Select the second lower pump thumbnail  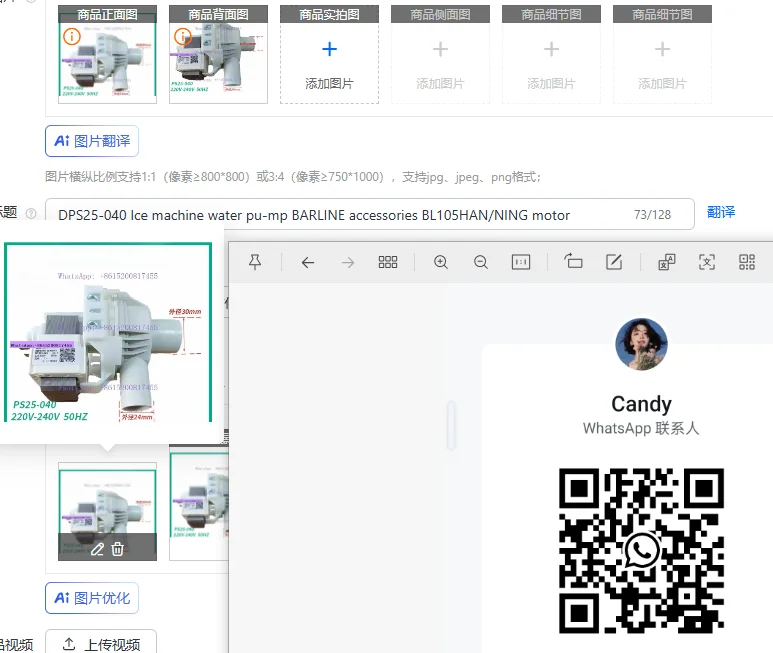point(199,503)
